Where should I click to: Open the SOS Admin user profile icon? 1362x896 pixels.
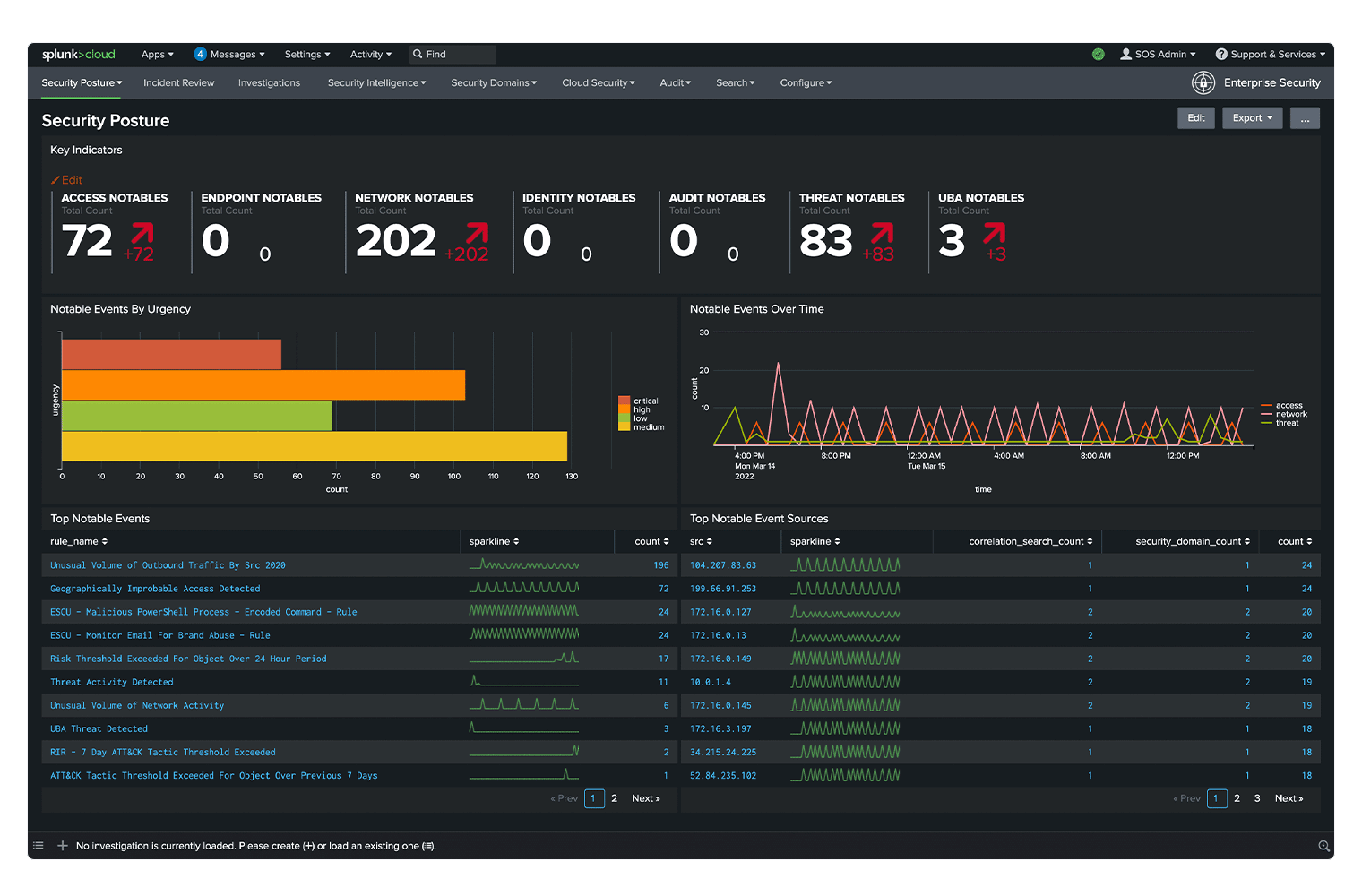pyautogui.click(x=1125, y=54)
